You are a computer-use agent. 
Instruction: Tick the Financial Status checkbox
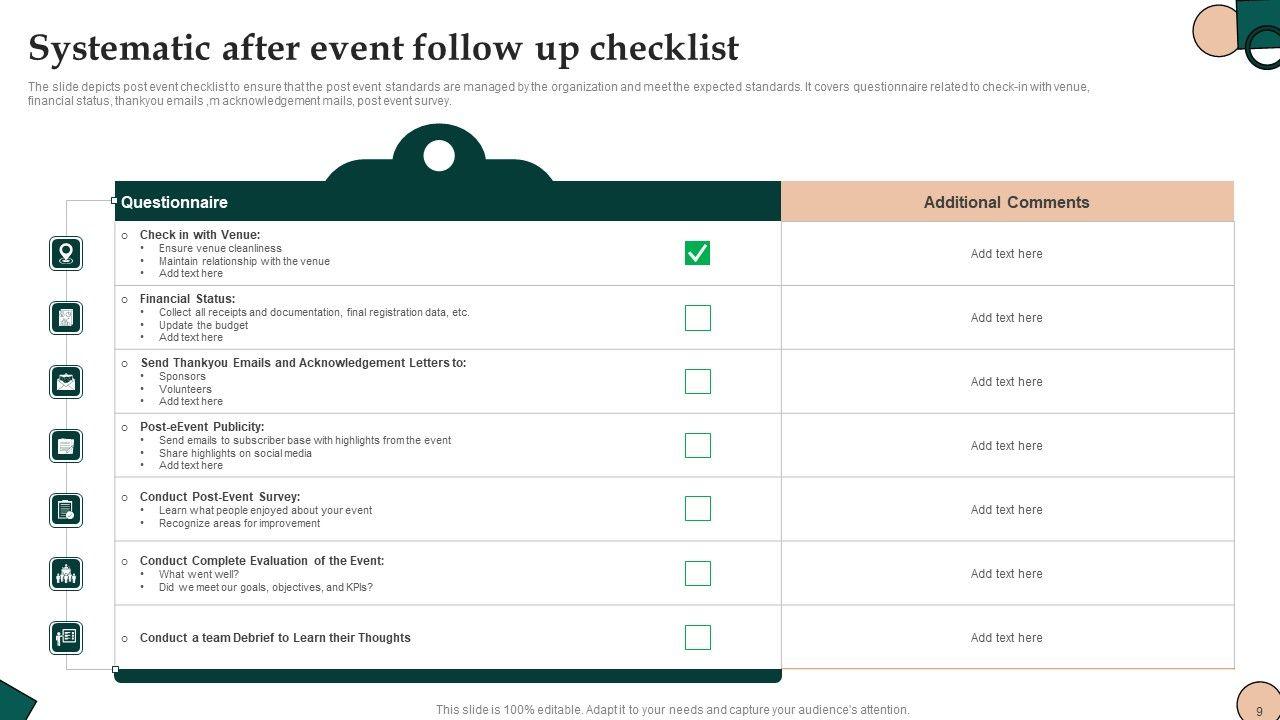(x=697, y=318)
